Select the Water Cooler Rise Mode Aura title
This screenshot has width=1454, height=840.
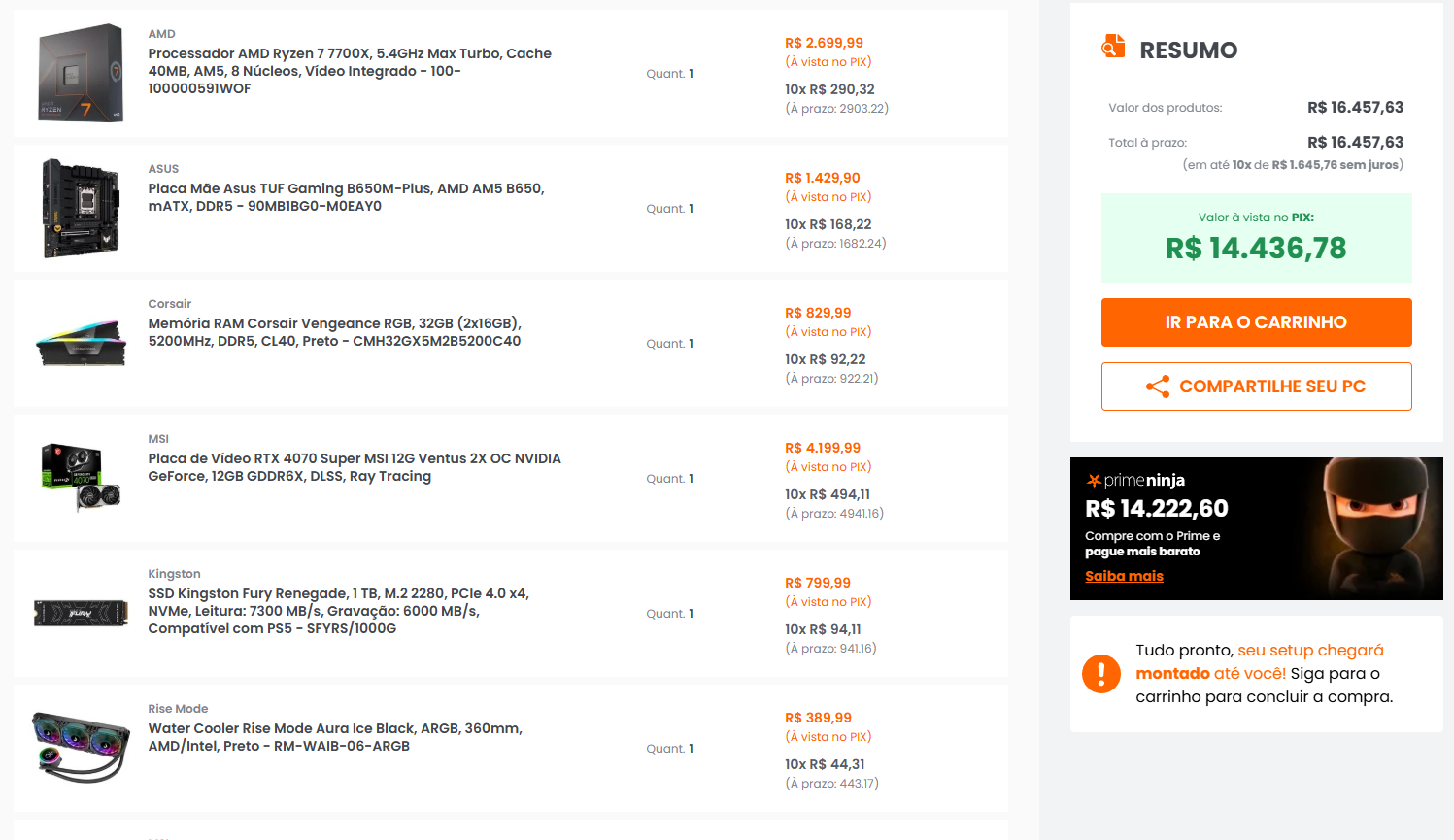pyautogui.click(x=335, y=737)
